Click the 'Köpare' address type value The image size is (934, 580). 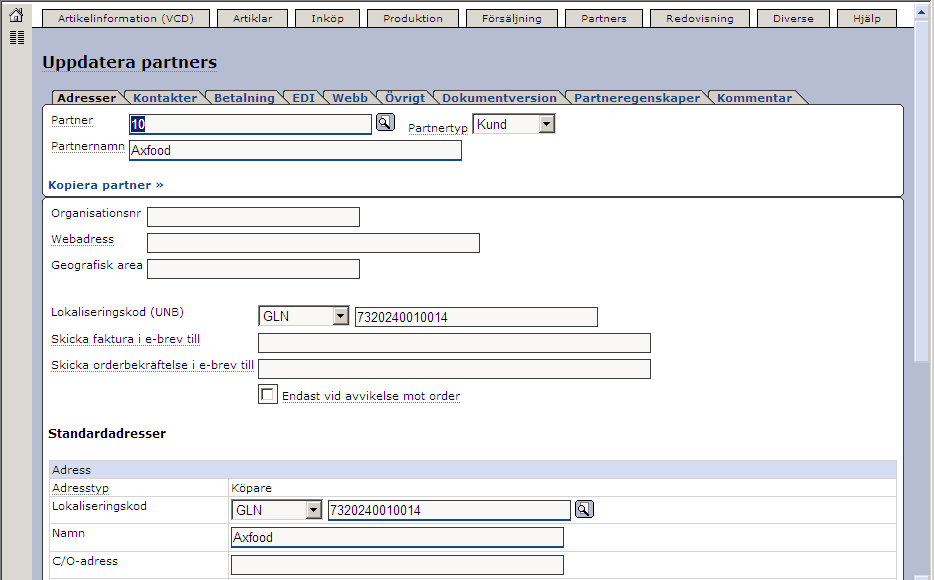tap(251, 488)
